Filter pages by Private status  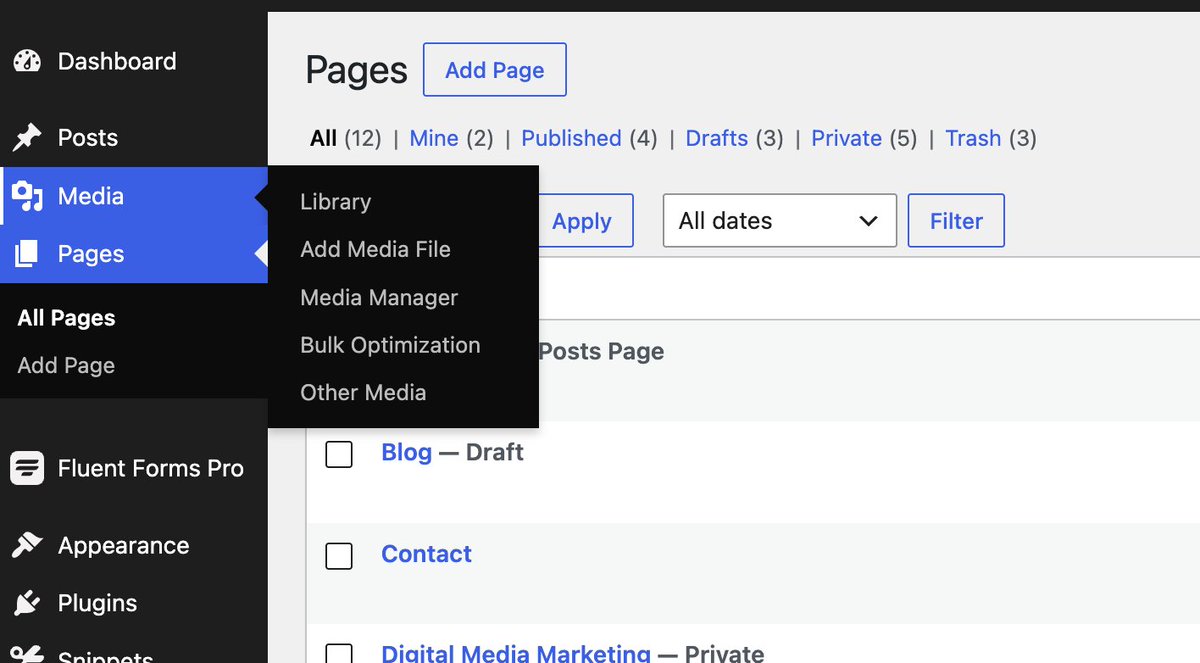click(847, 138)
